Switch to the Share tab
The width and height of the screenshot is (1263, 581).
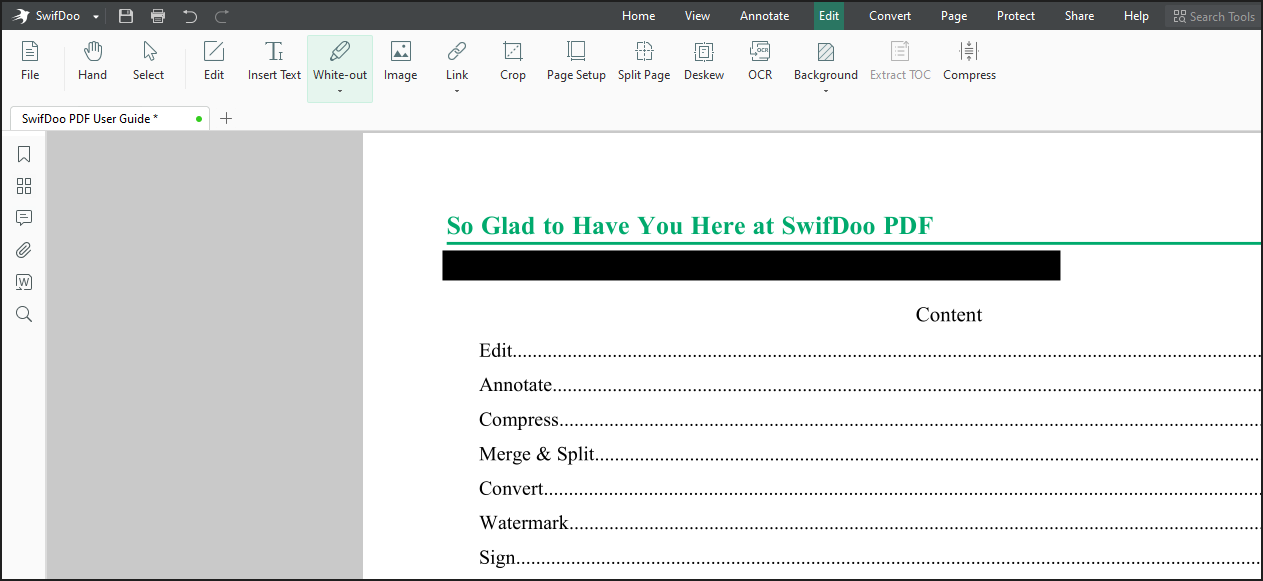coord(1079,16)
